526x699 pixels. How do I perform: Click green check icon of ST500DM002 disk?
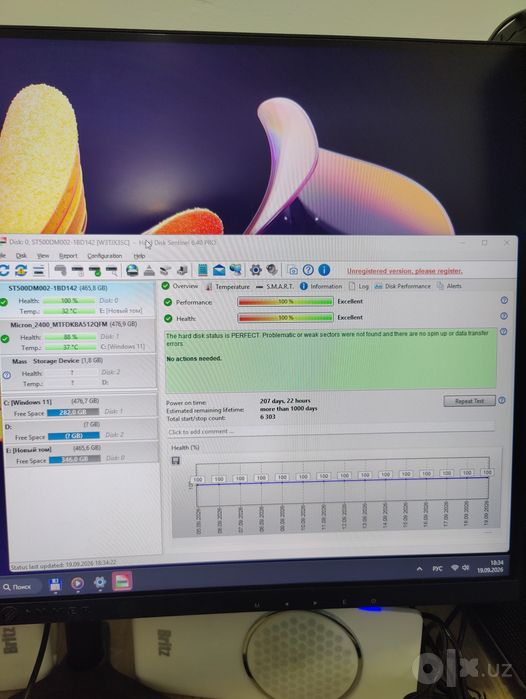coord(4,302)
